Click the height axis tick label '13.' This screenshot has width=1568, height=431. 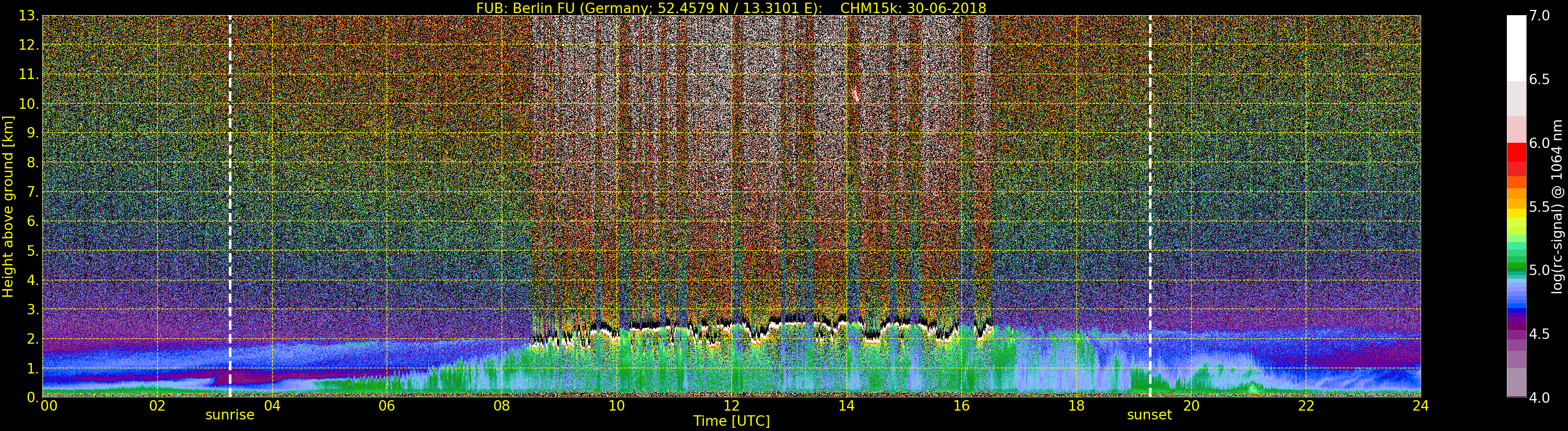pos(29,16)
